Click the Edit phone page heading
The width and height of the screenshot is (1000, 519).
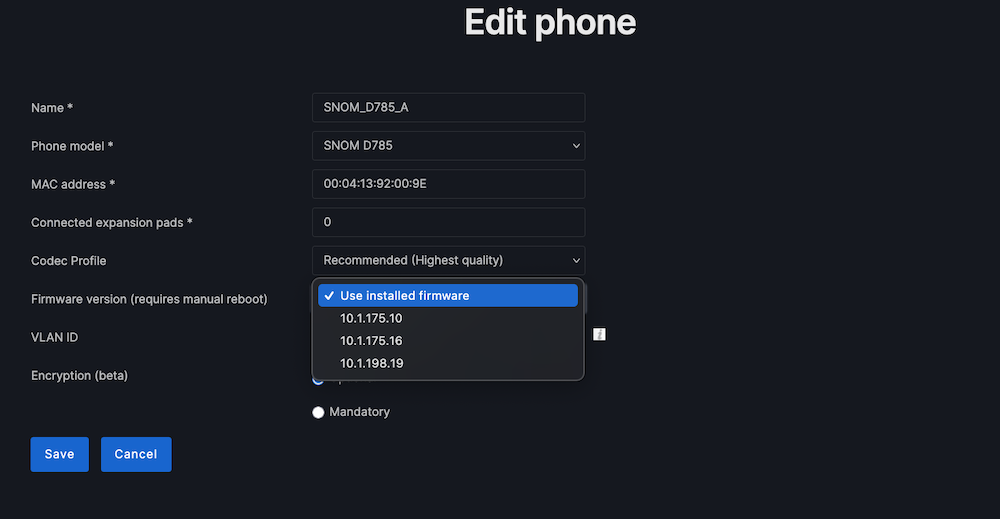click(x=550, y=23)
